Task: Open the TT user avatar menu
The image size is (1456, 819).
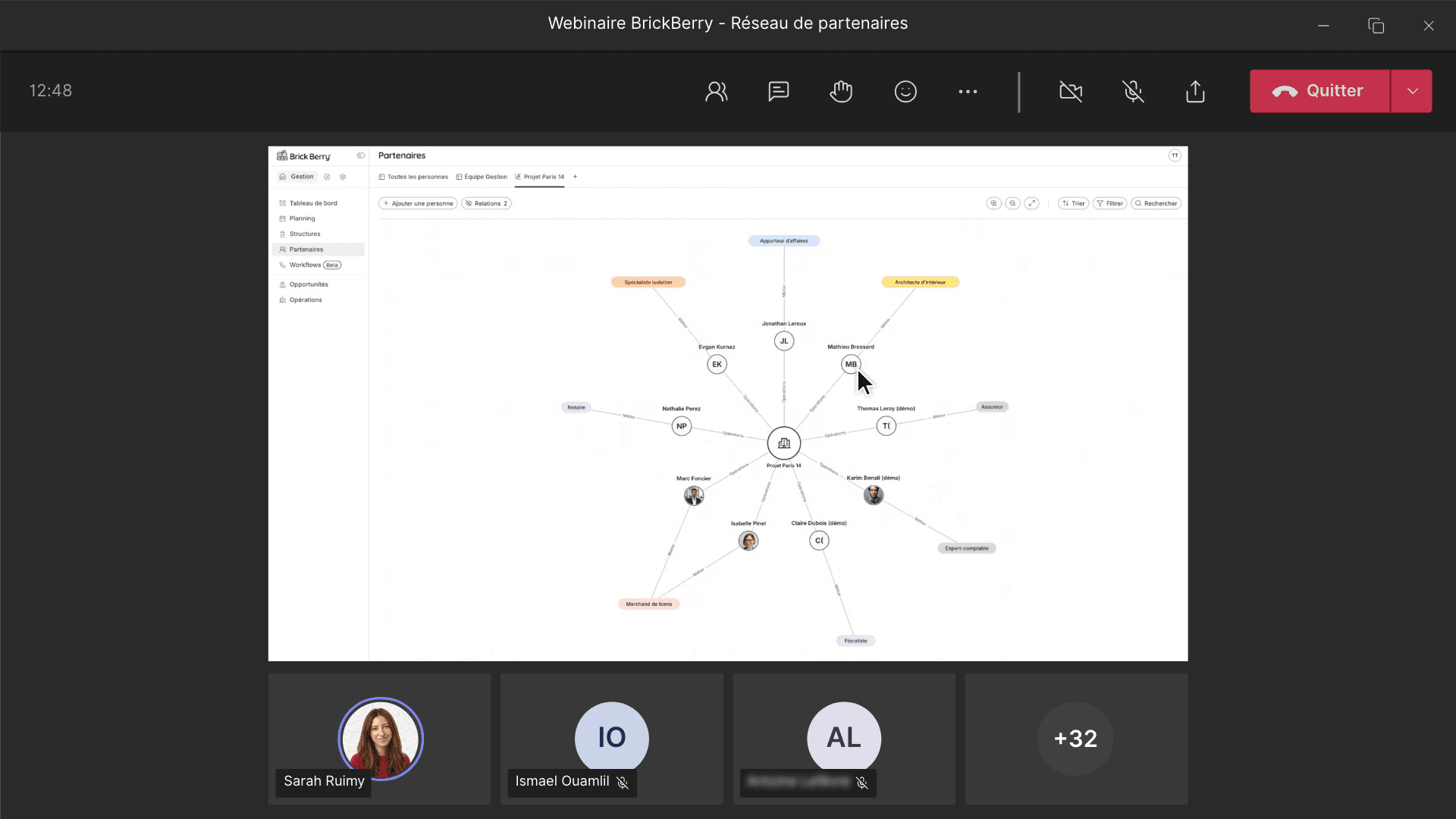Action: coord(1175,155)
